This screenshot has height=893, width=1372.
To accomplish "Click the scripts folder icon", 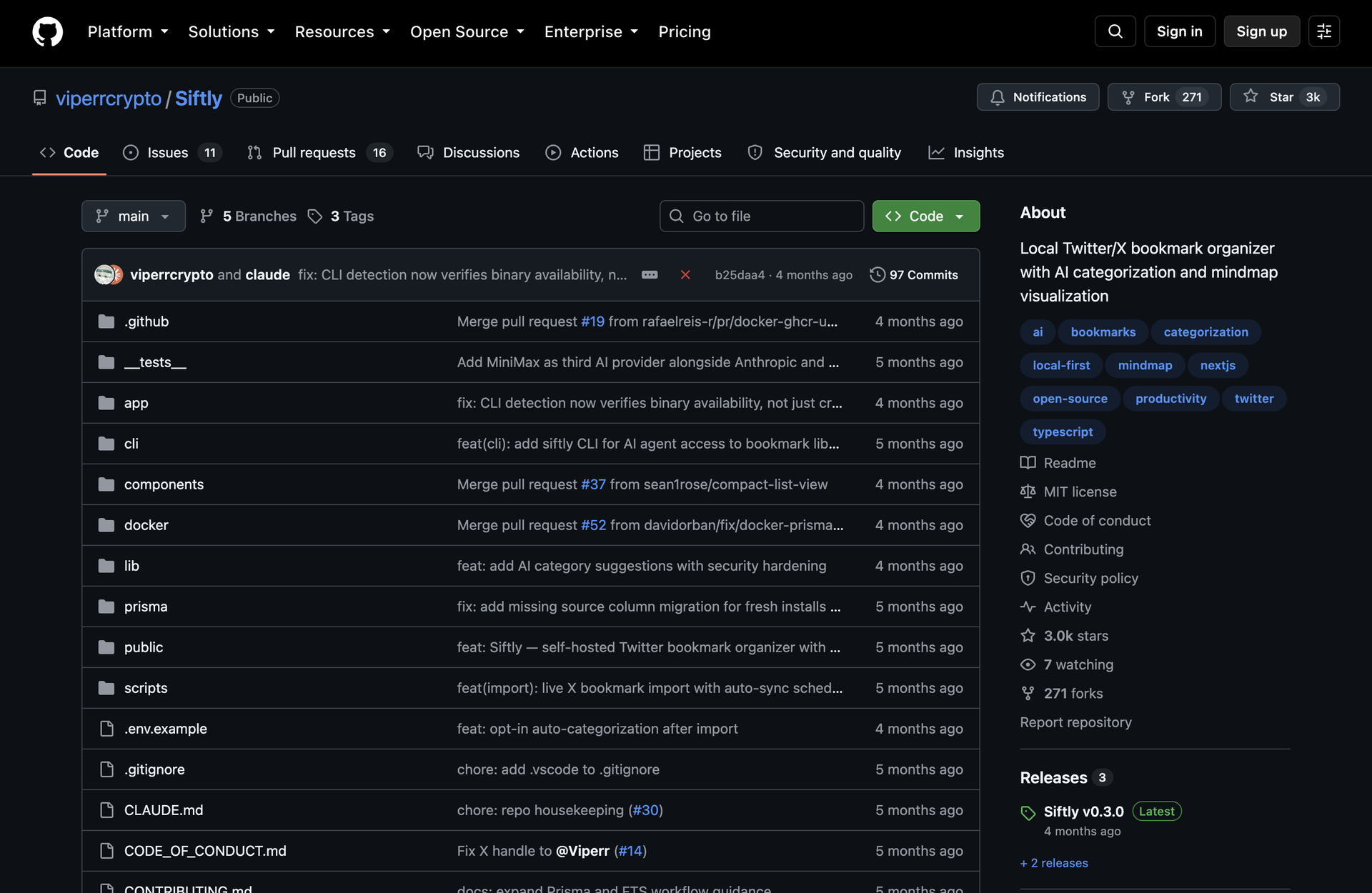I will click(106, 688).
